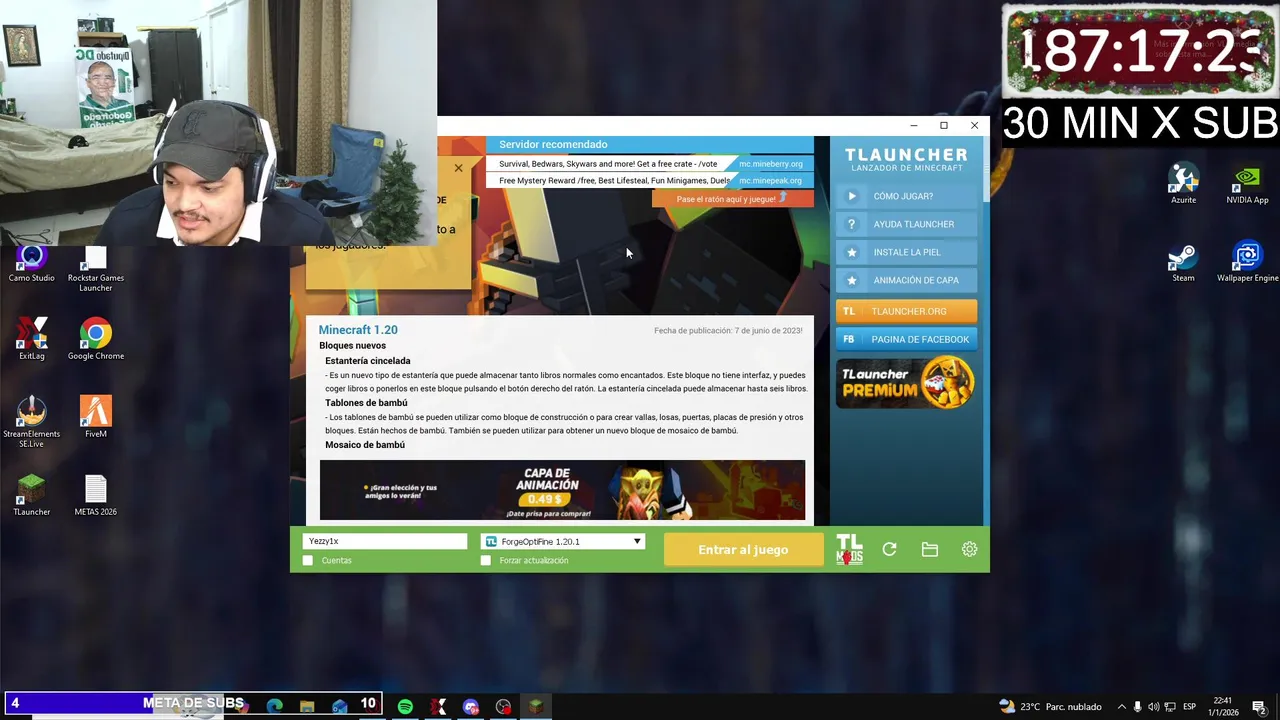Viewport: 1280px width, 720px height.
Task: Open ForgeOptiFine 1.20.1 version dropdown
Action: (562, 541)
